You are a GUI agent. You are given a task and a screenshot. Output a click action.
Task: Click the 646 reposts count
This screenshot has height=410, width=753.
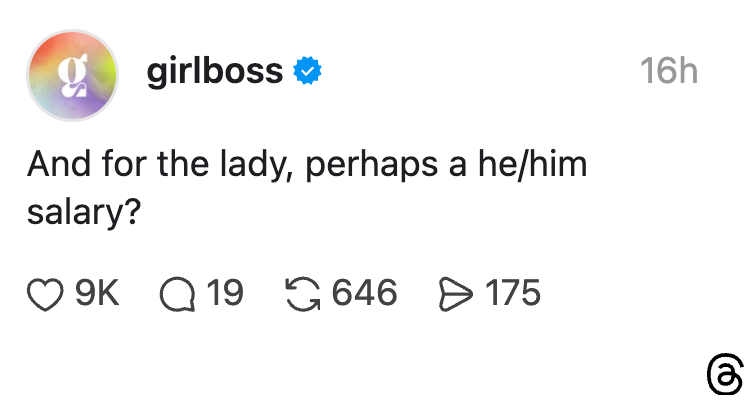tap(364, 293)
